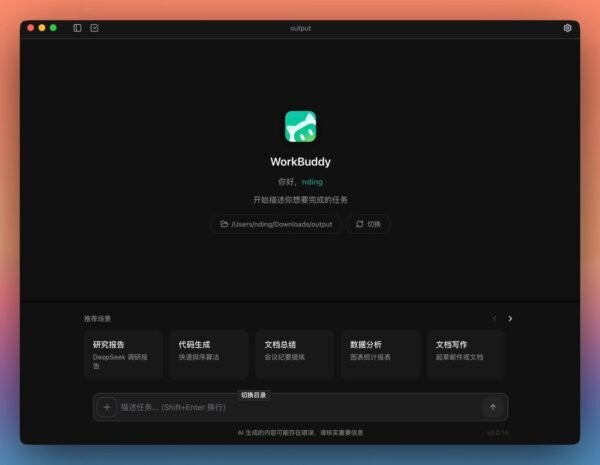Maximize window with green button

[x=53, y=28]
